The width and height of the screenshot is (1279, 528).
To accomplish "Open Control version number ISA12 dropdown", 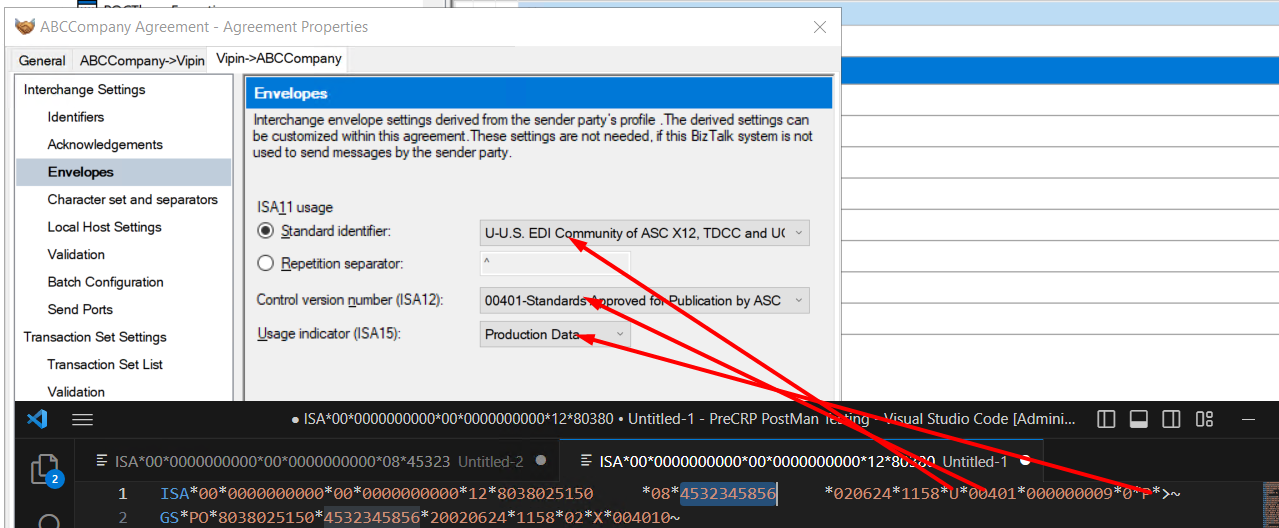I will tap(644, 300).
